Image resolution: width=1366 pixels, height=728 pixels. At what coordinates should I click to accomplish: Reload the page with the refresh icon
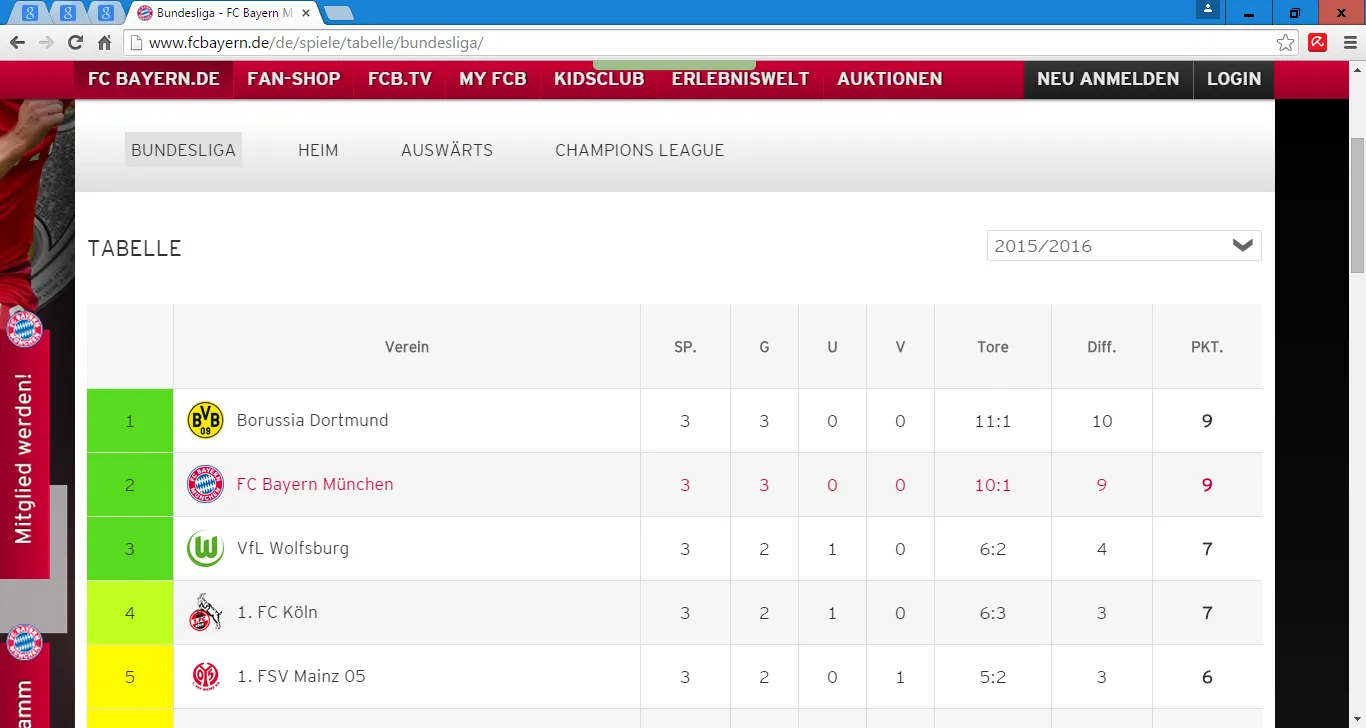point(75,42)
